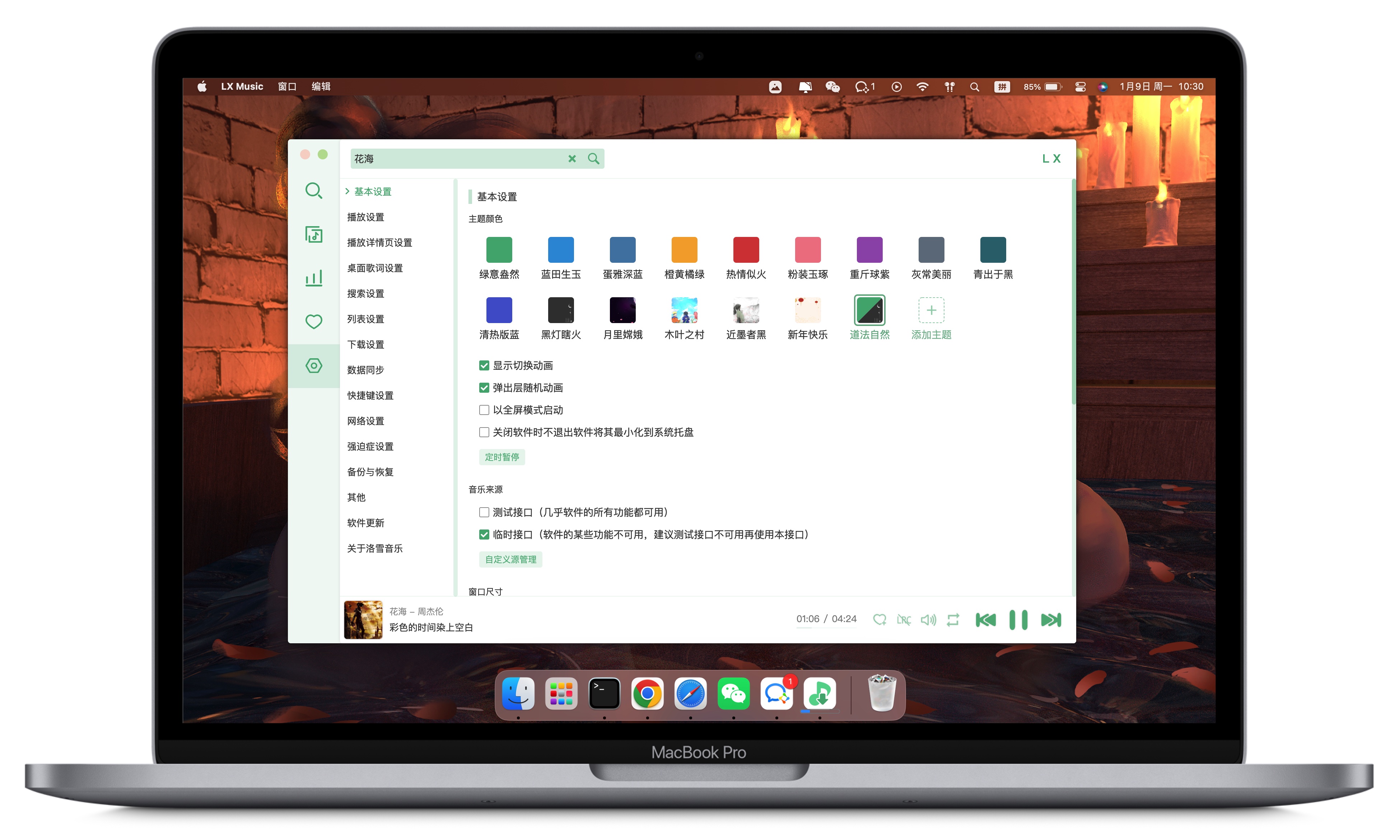Select the 临时接口 music source

coord(484,535)
